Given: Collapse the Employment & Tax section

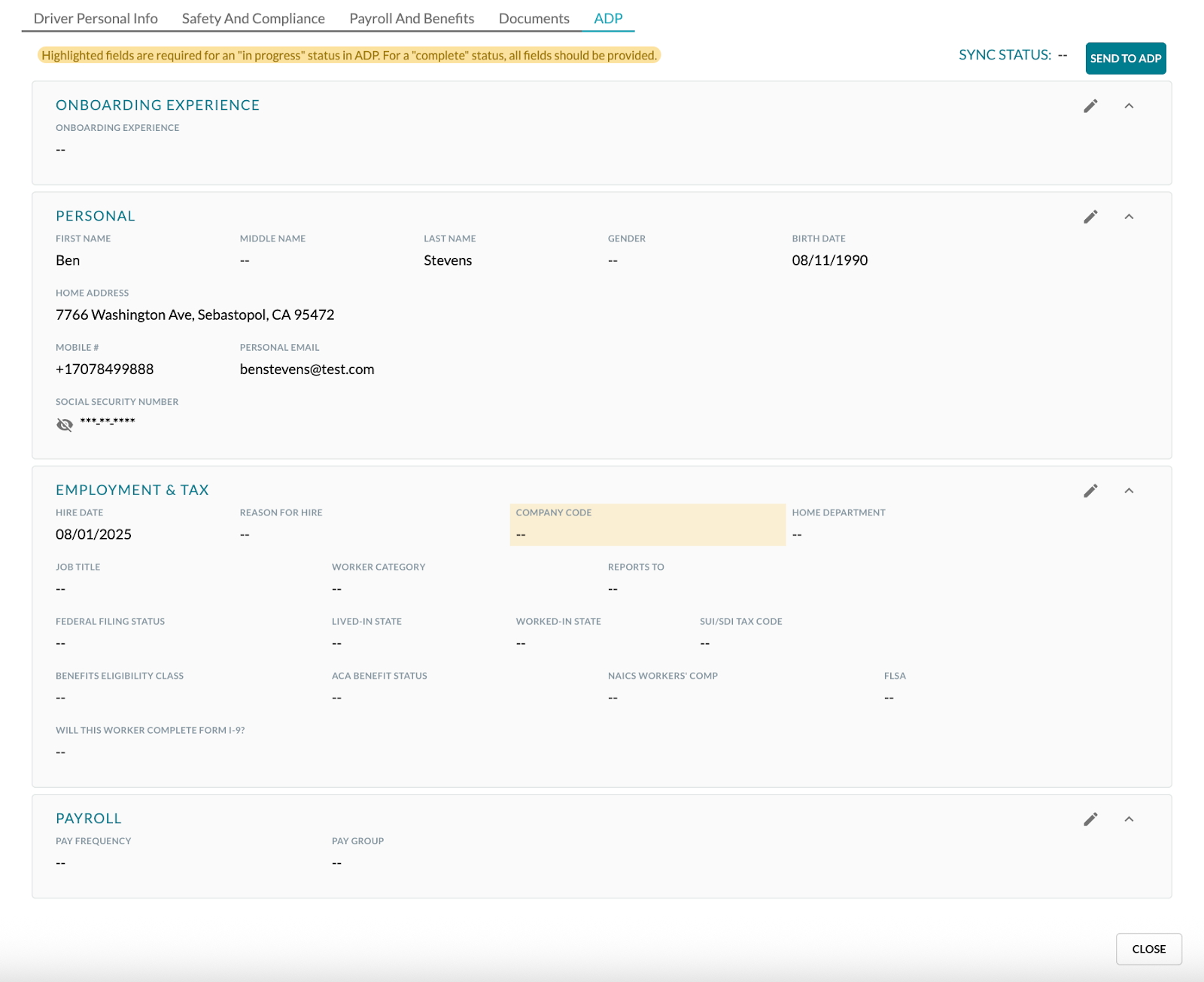Looking at the screenshot, I should tap(1130, 491).
